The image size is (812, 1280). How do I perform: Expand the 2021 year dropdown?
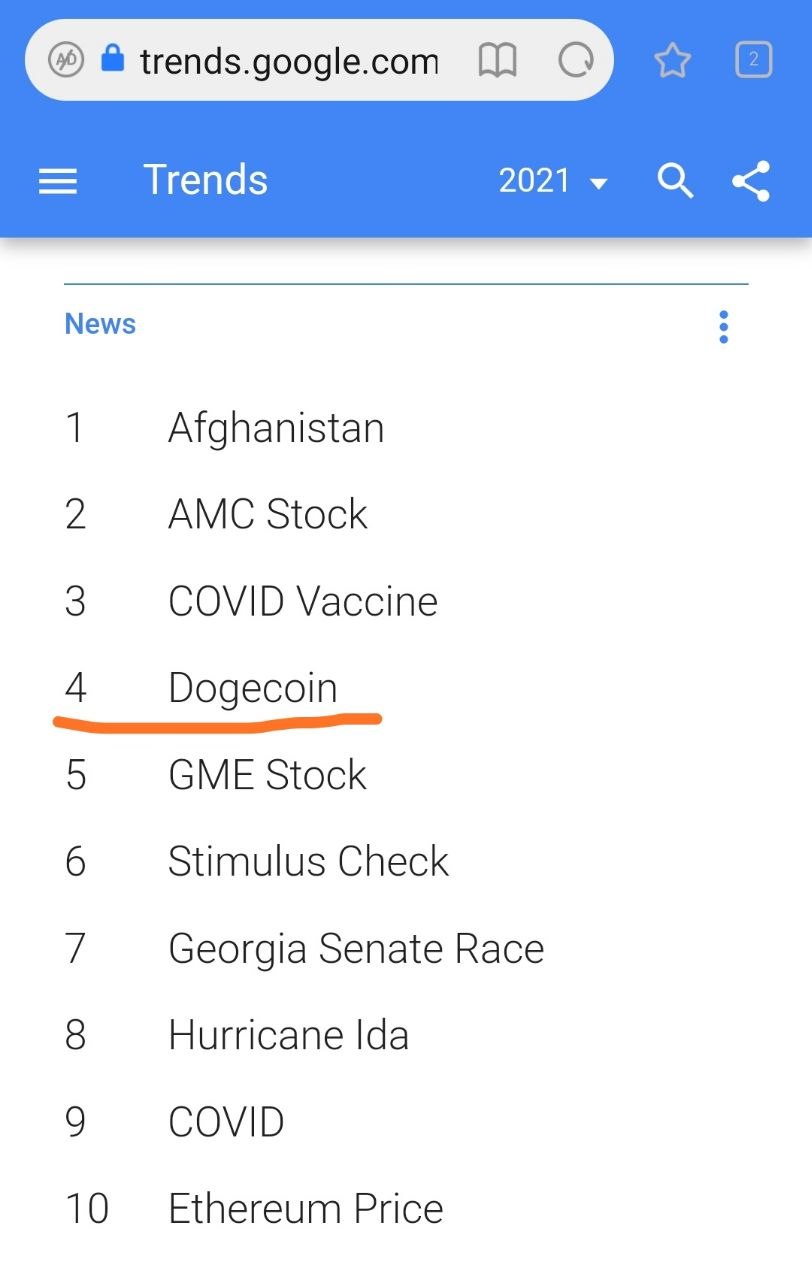tap(553, 181)
